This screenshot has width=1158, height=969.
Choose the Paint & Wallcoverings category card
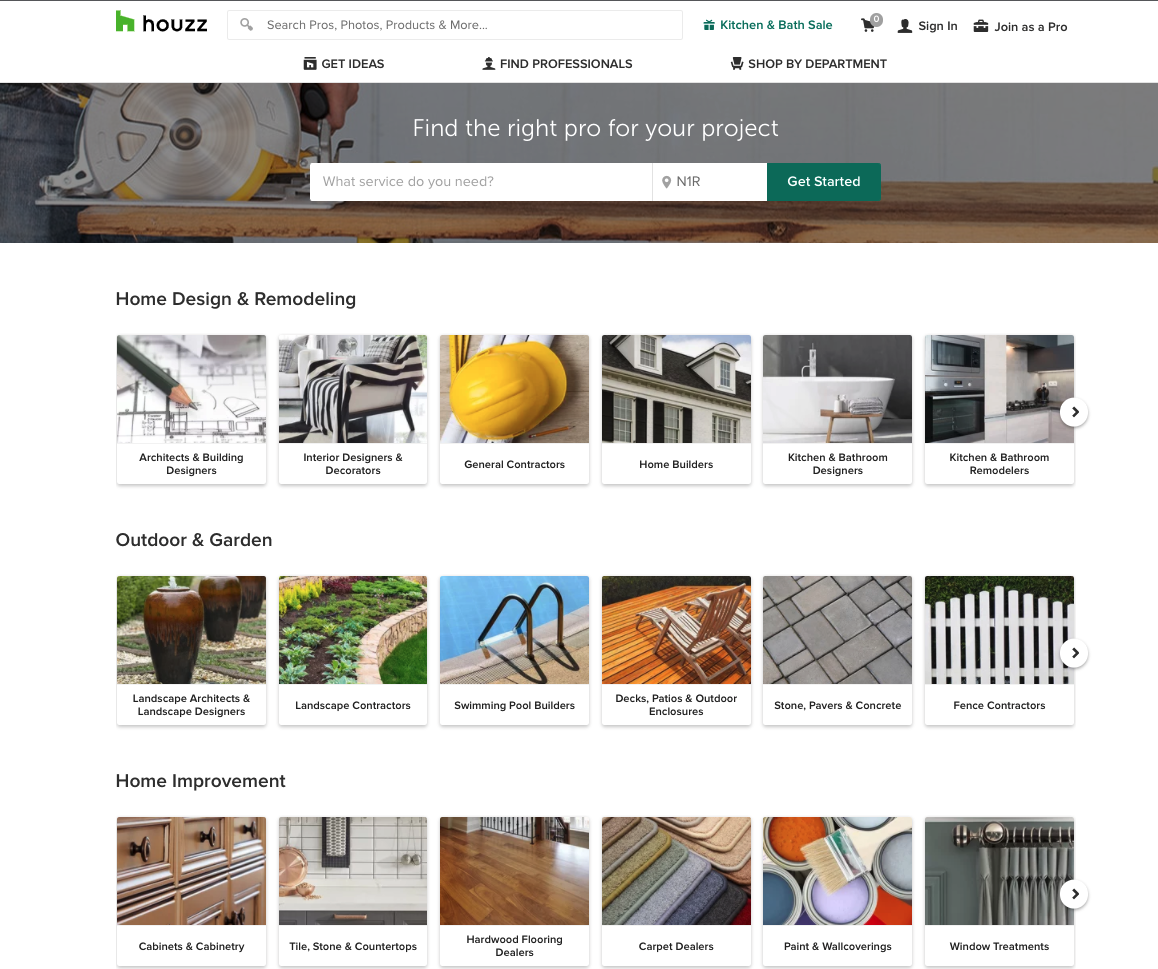tap(837, 891)
